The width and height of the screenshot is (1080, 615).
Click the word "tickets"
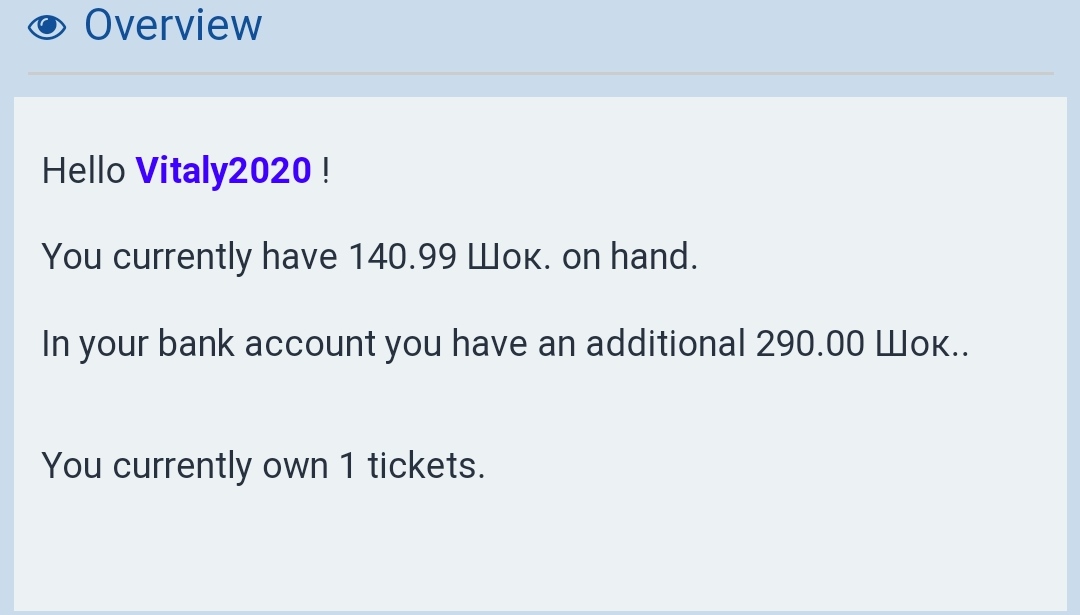coord(425,466)
